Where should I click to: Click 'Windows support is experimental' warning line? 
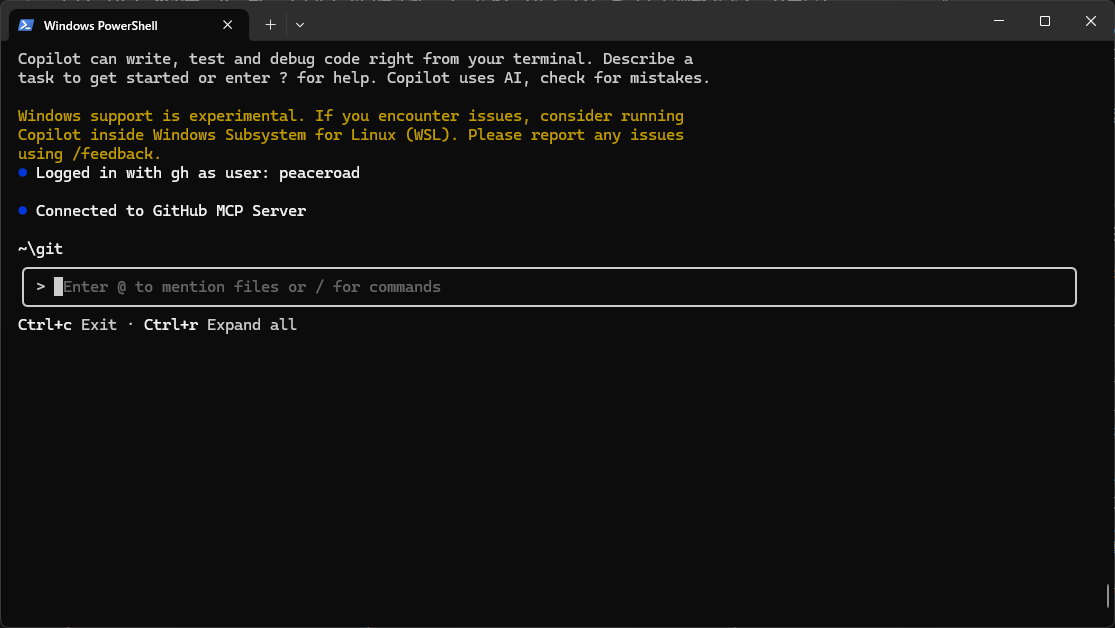(x=351, y=116)
